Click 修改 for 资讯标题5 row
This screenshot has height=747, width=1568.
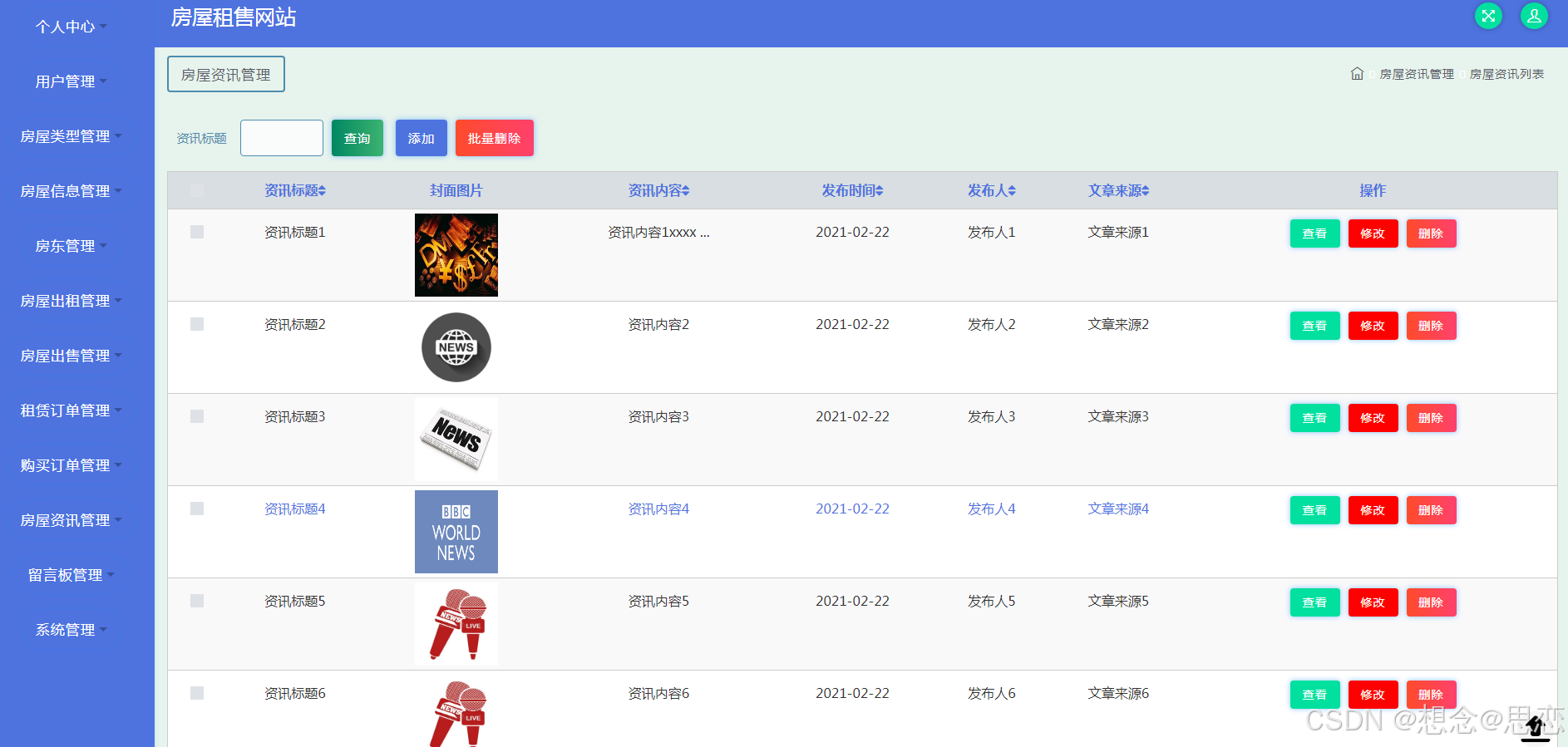point(1373,602)
